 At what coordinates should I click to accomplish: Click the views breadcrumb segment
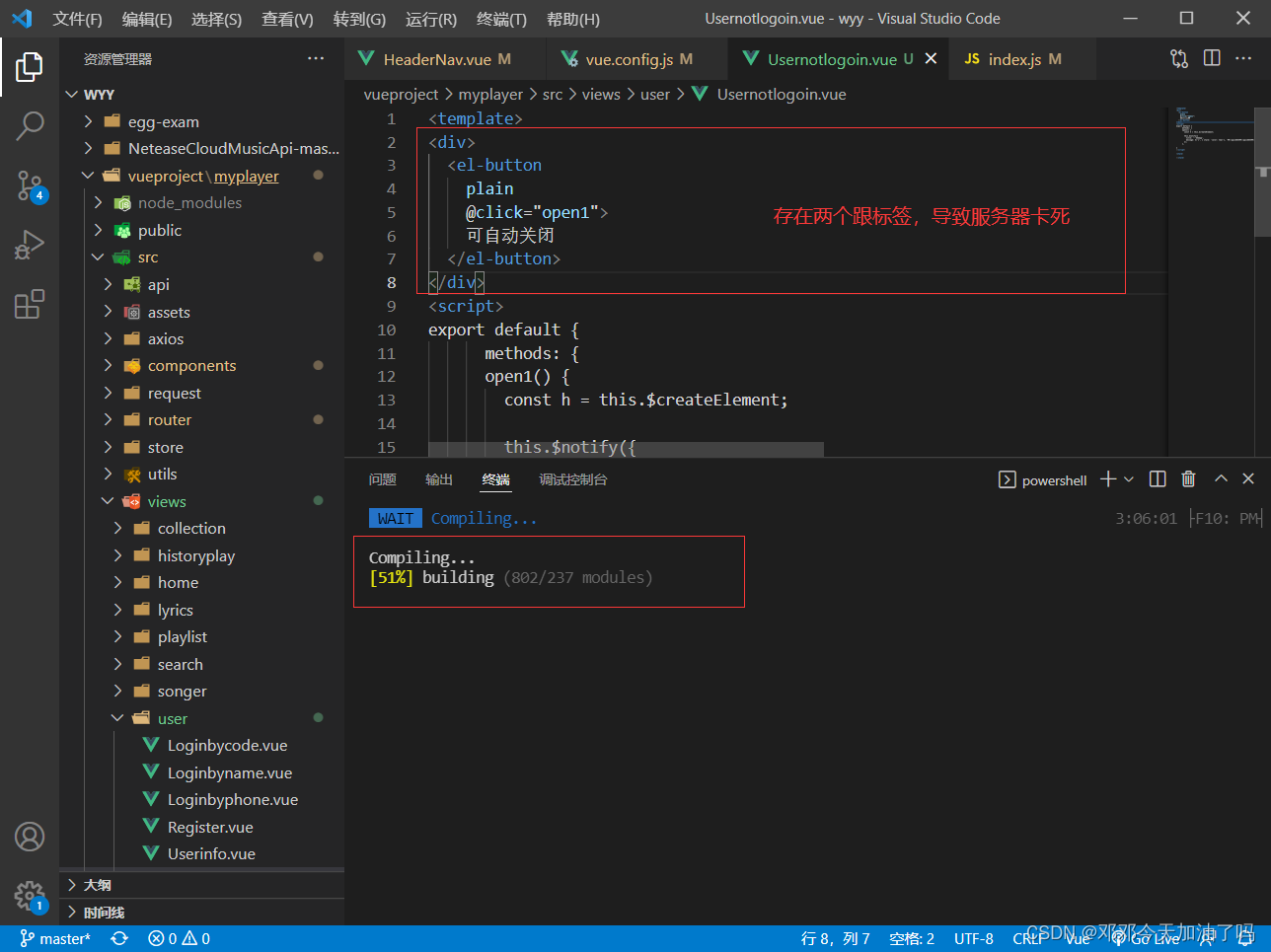[x=601, y=95]
